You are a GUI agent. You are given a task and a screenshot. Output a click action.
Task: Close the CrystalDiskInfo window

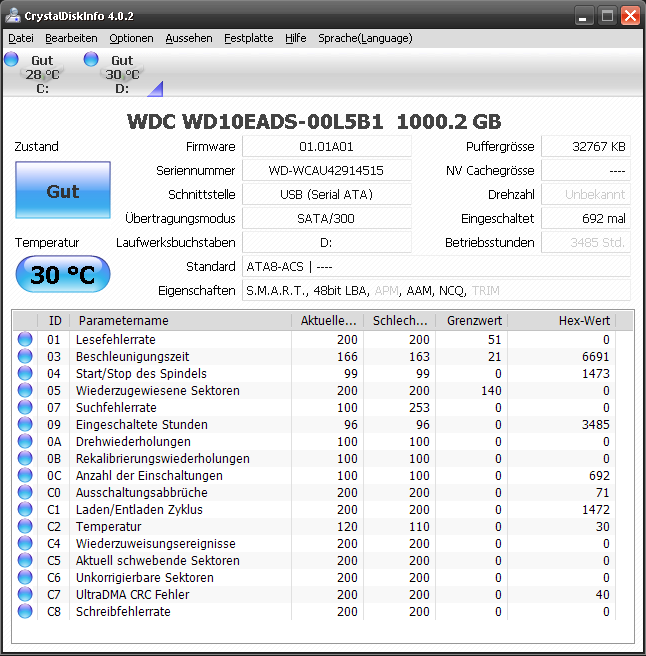(630, 16)
